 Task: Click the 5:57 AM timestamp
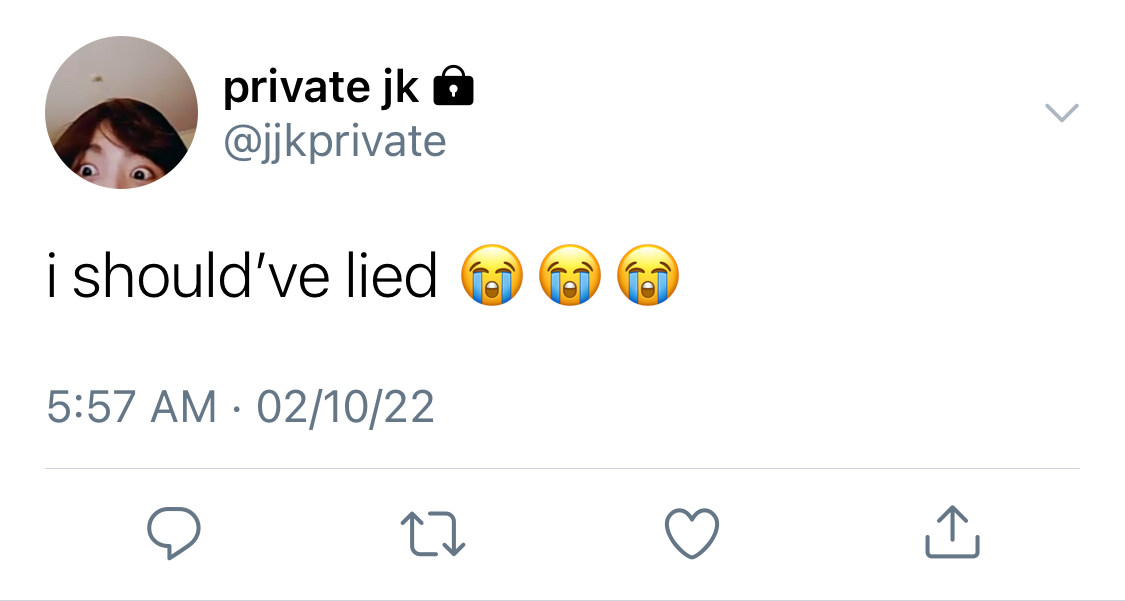coord(131,407)
